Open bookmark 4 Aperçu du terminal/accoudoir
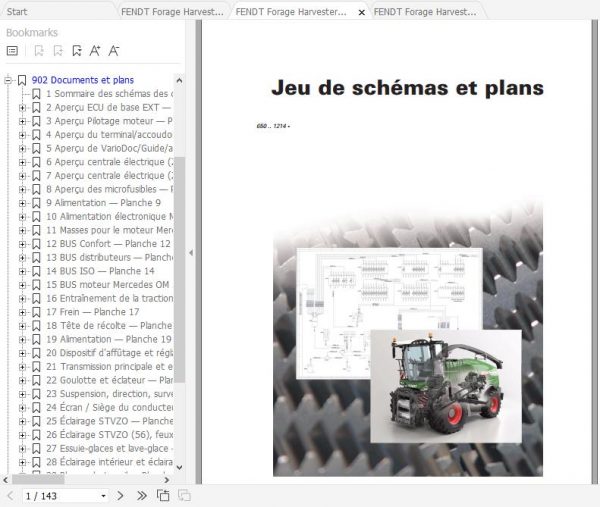 (109, 135)
